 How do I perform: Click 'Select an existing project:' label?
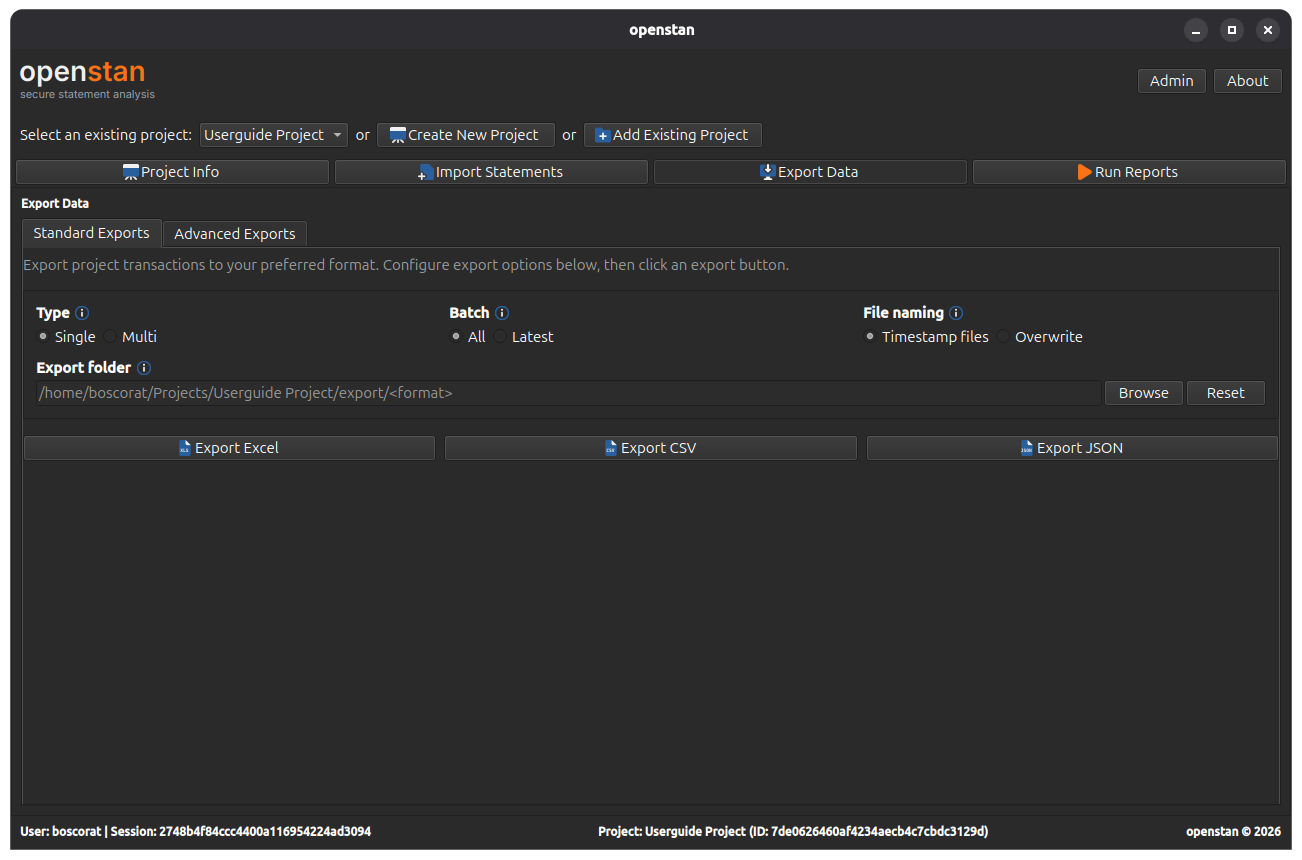[x=106, y=135]
